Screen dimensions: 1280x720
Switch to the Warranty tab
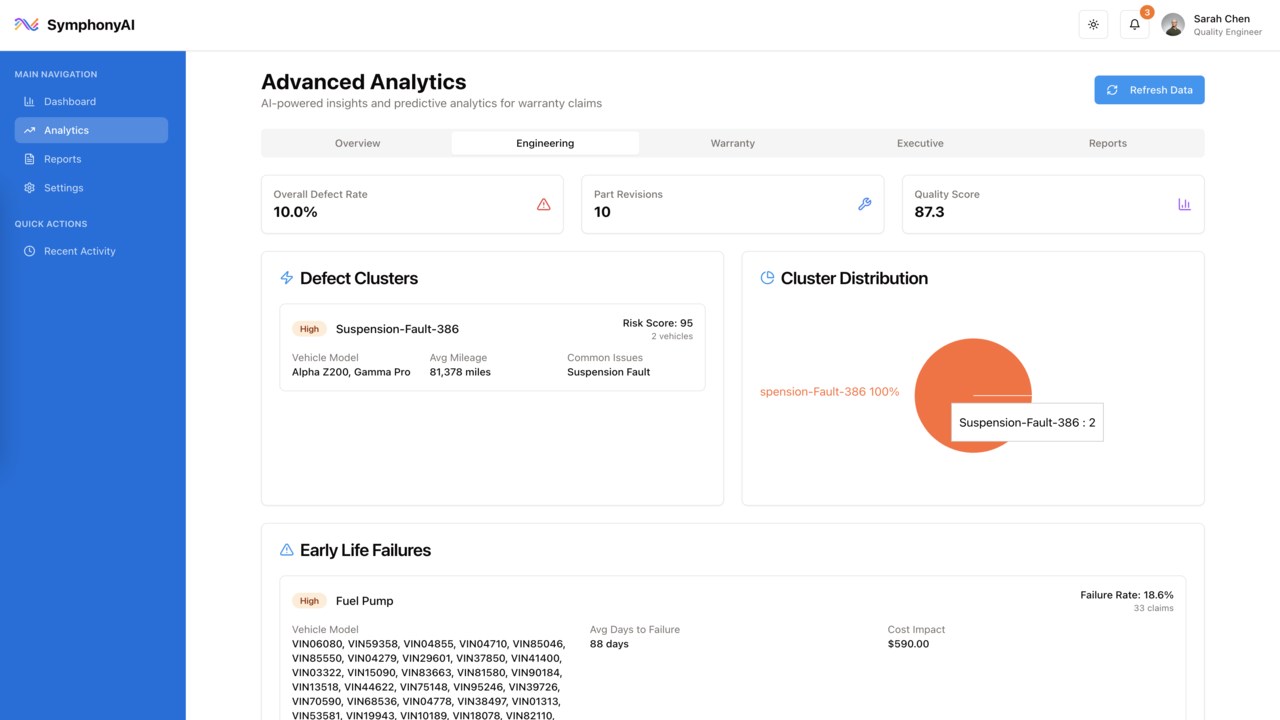[x=732, y=143]
